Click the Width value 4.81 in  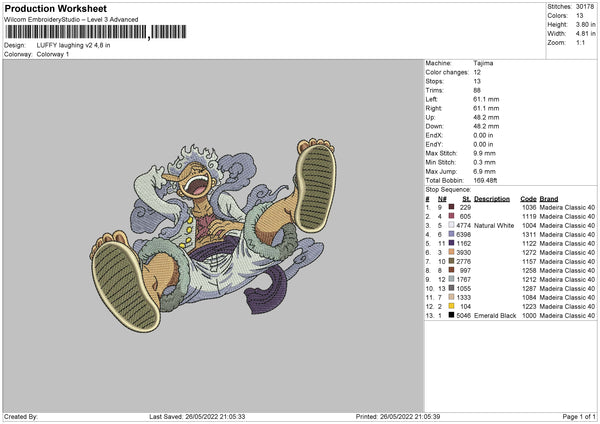pos(585,34)
